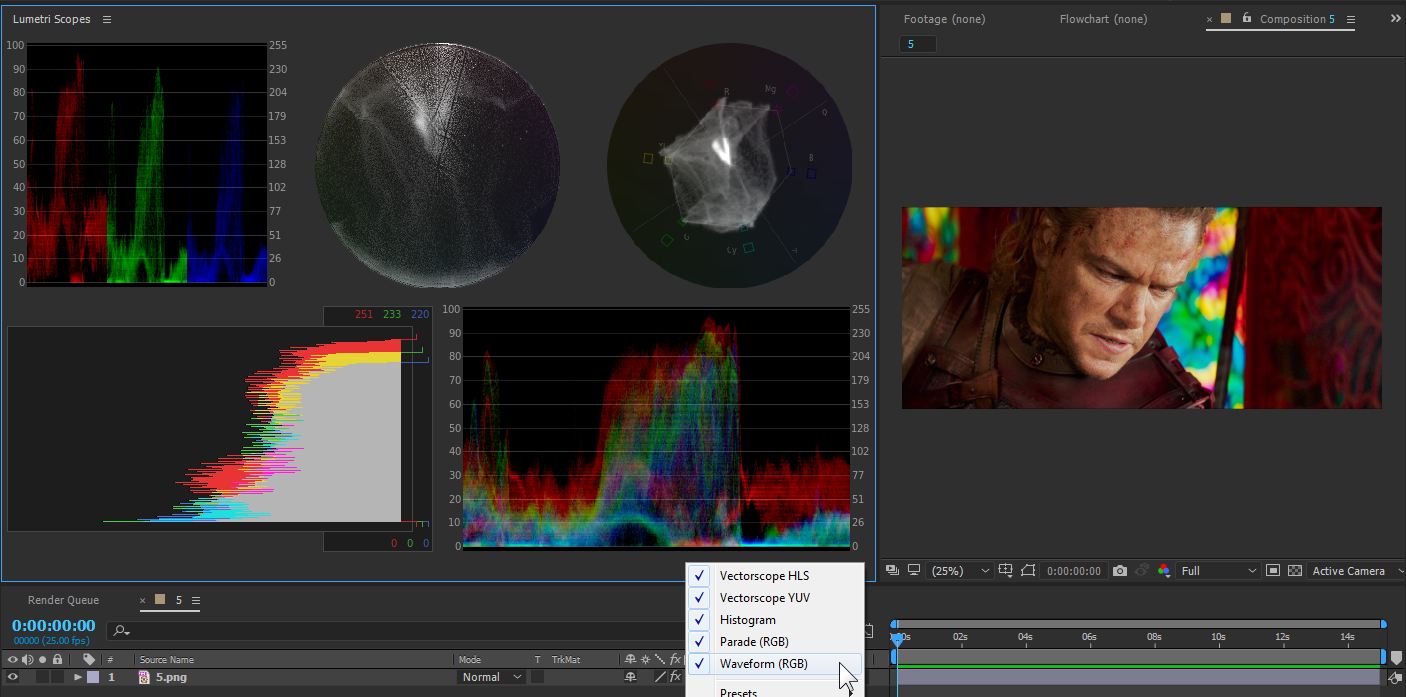This screenshot has width=1406, height=697.
Task: Click the purple 5.png layer duration bar
Action: coord(1139,677)
